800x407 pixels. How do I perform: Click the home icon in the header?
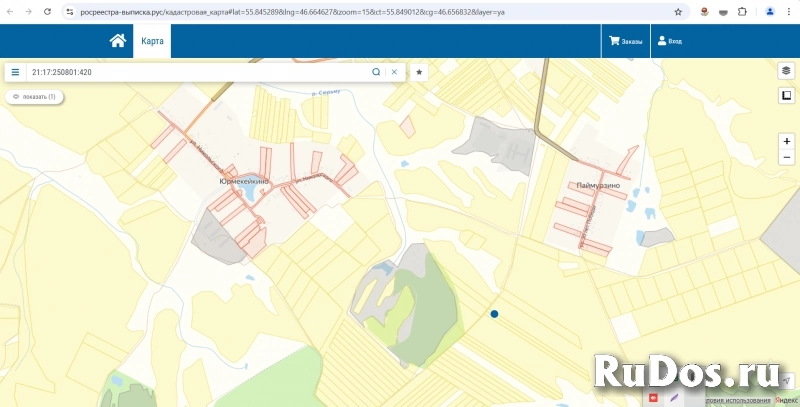pos(118,41)
